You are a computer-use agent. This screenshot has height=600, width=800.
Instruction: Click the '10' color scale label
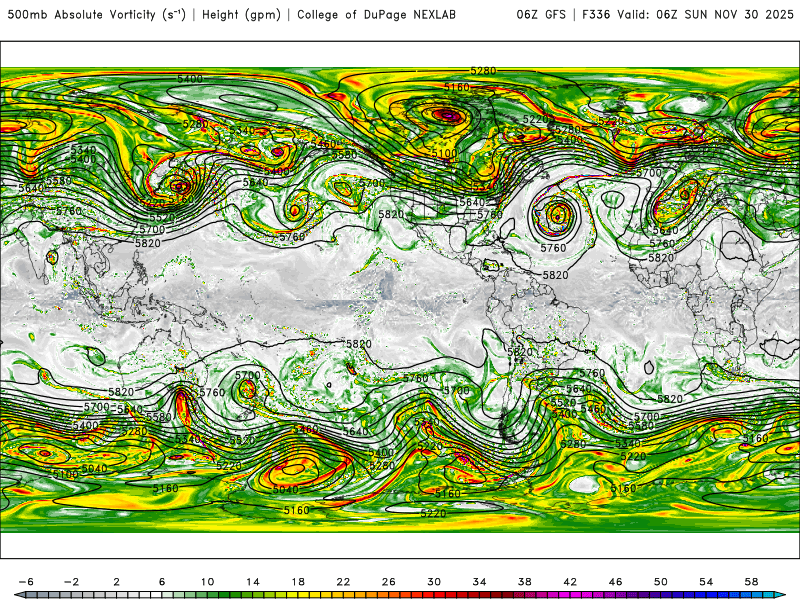pos(207,582)
